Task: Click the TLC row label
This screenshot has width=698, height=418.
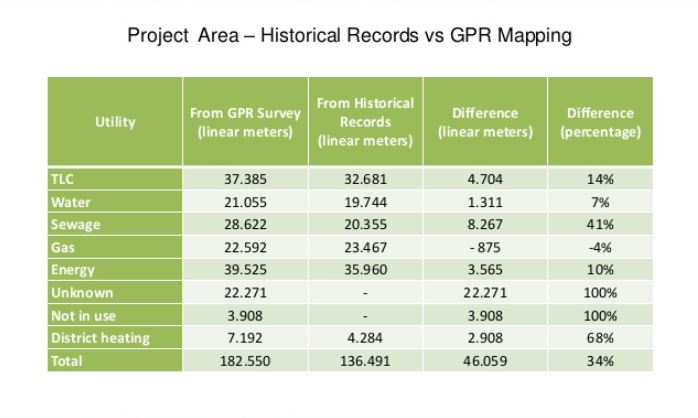Action: tap(64, 179)
